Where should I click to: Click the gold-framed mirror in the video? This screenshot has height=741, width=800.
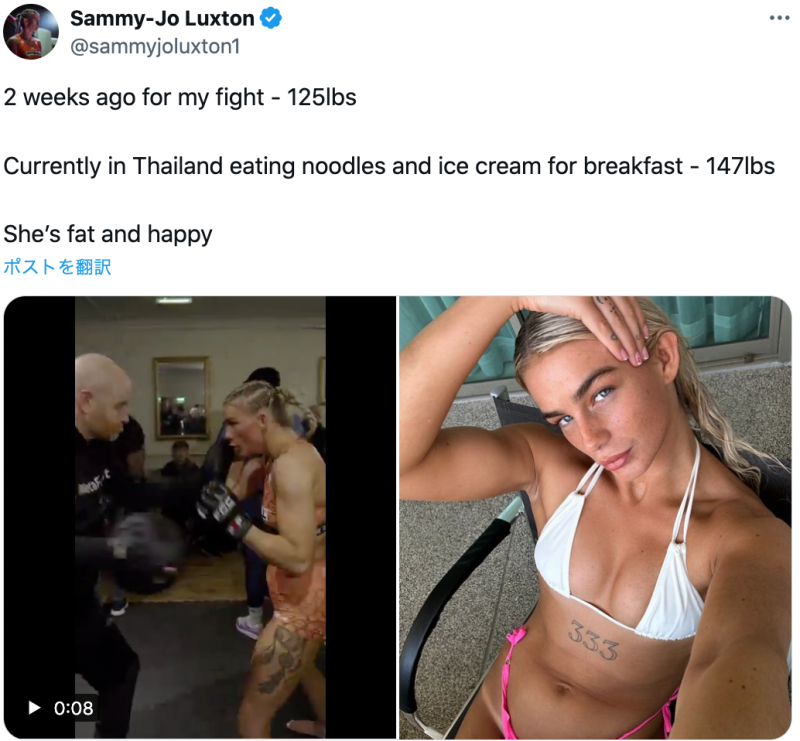pos(182,398)
